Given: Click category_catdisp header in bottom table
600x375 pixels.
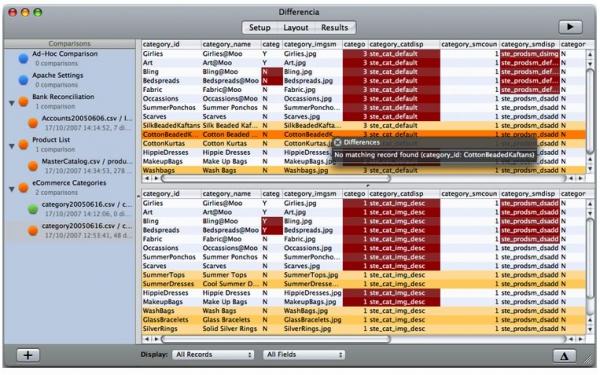Looking at the screenshot, I should tap(403, 194).
